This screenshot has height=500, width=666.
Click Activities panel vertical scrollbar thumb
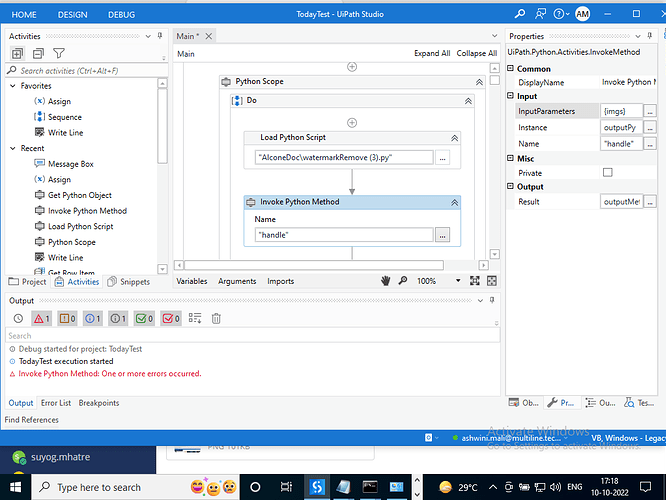[x=162, y=126]
